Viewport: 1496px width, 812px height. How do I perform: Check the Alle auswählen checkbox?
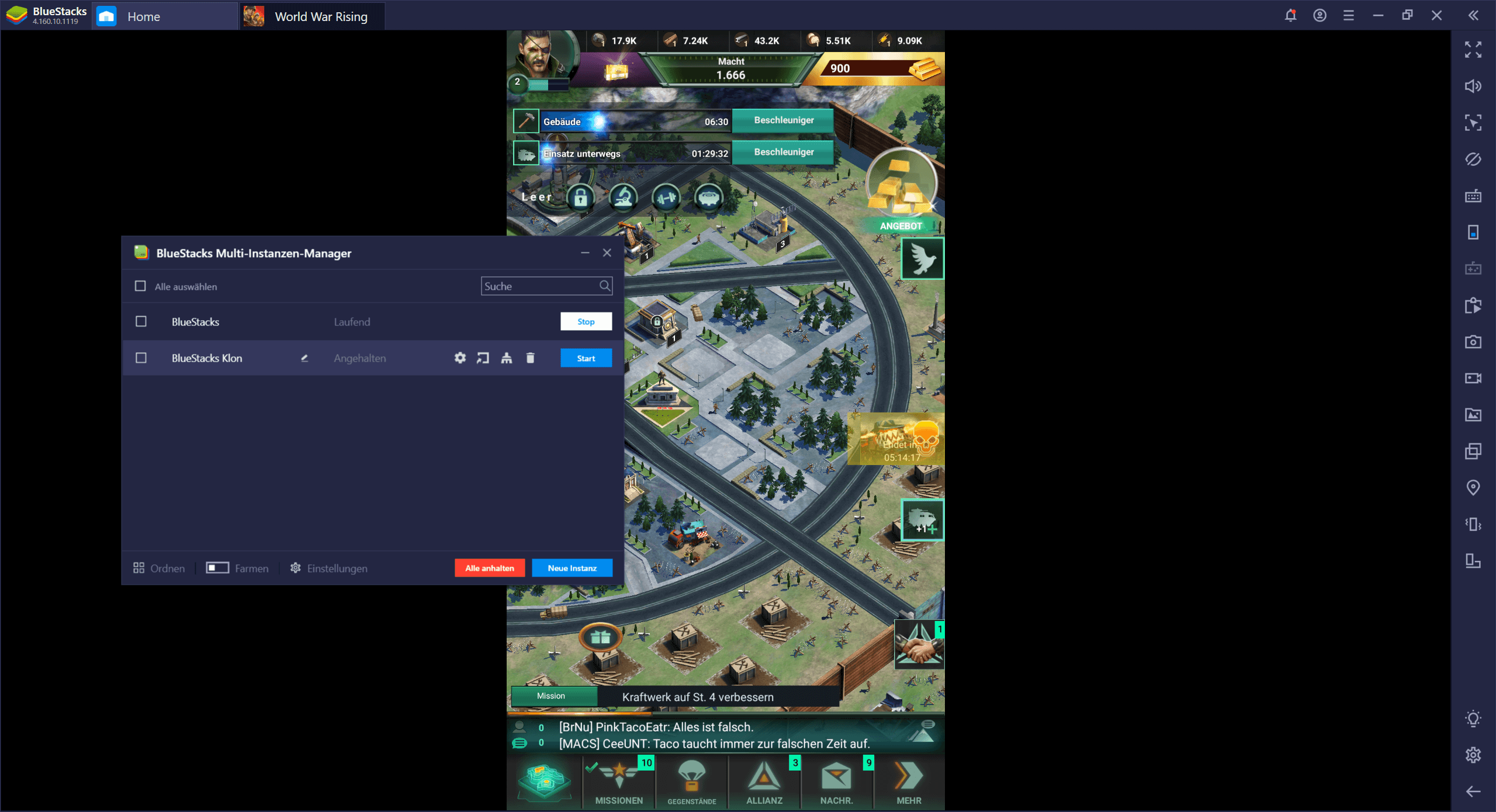click(140, 286)
